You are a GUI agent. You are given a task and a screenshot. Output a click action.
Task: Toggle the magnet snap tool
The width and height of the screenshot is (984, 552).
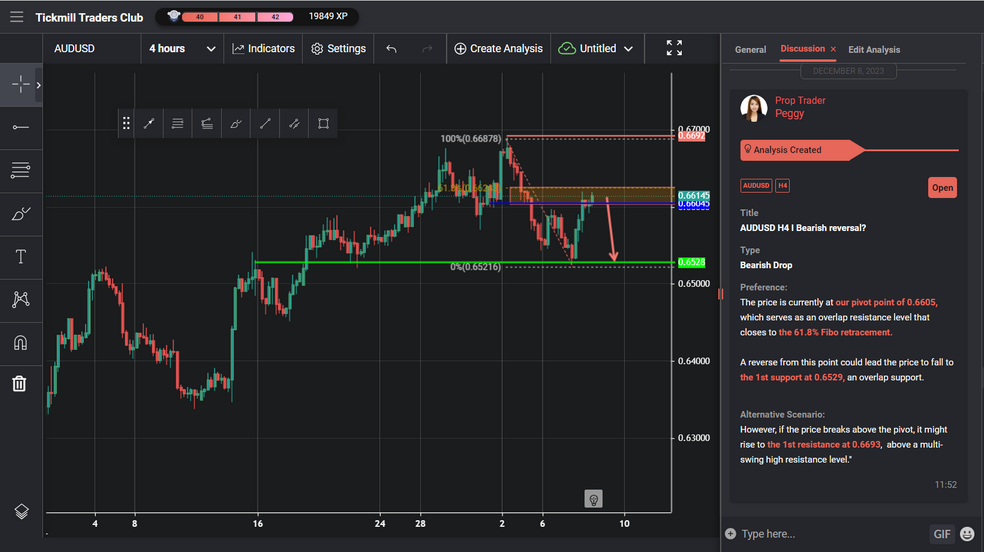(x=20, y=342)
